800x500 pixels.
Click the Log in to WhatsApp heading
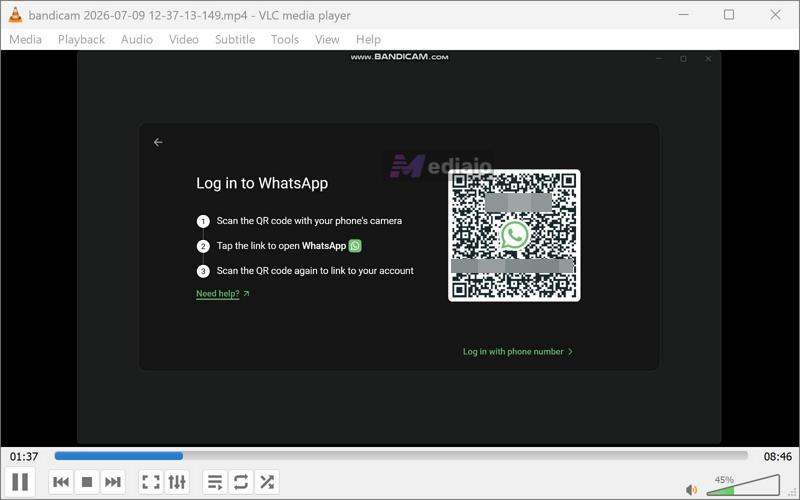262,183
